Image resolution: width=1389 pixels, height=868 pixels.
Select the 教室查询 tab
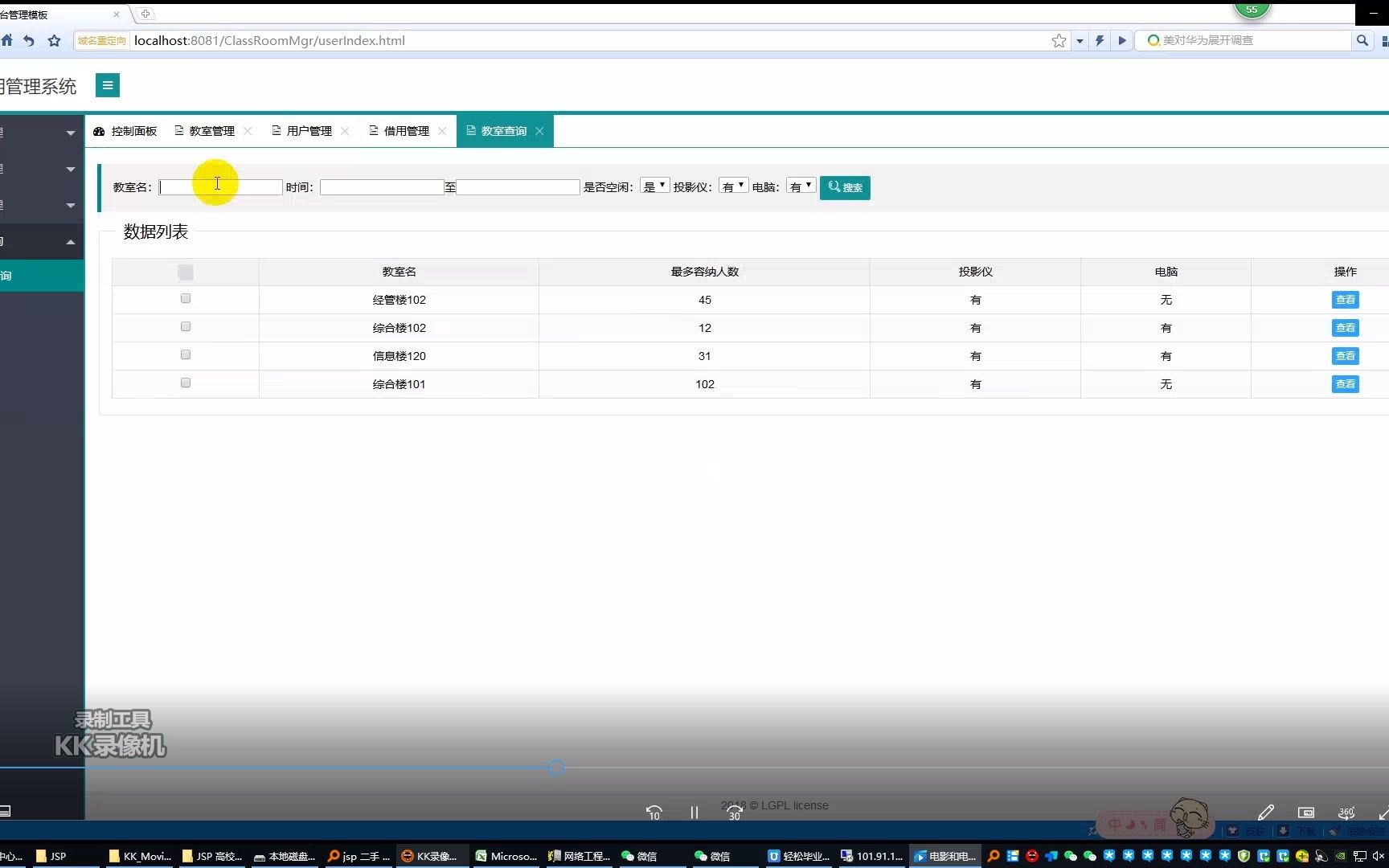click(x=503, y=131)
